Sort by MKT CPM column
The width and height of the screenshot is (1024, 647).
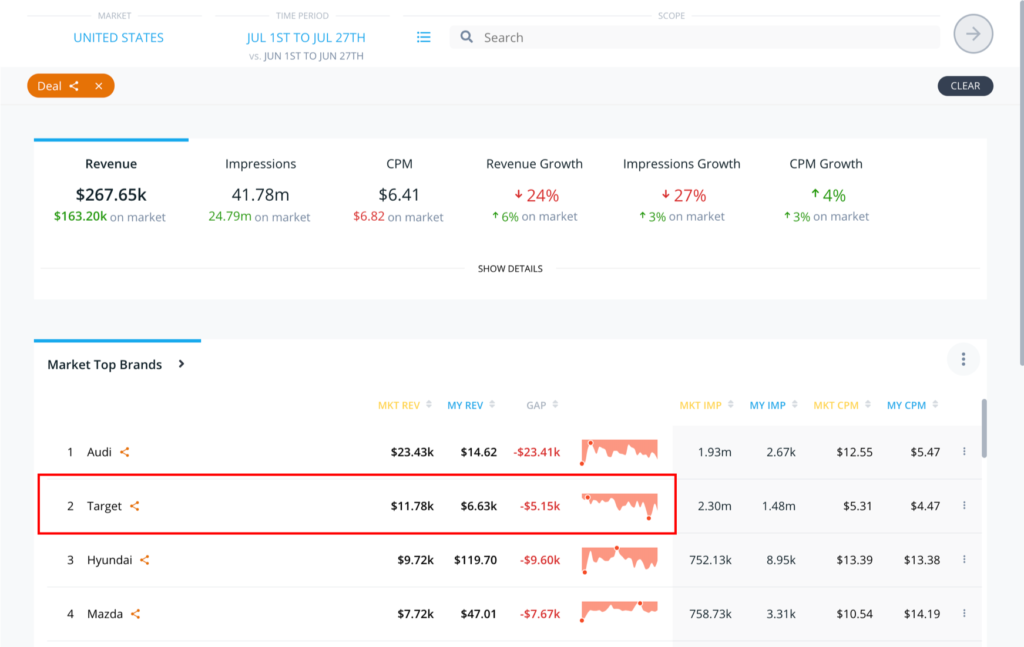tap(842, 405)
